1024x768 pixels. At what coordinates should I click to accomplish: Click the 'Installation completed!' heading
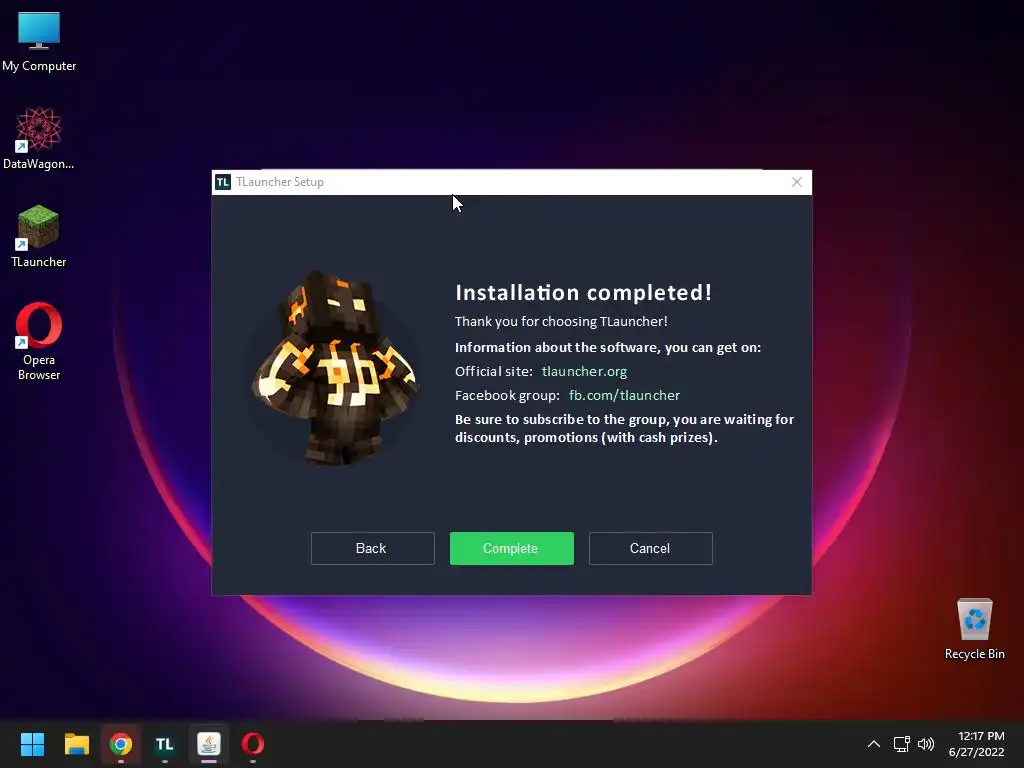coord(583,293)
